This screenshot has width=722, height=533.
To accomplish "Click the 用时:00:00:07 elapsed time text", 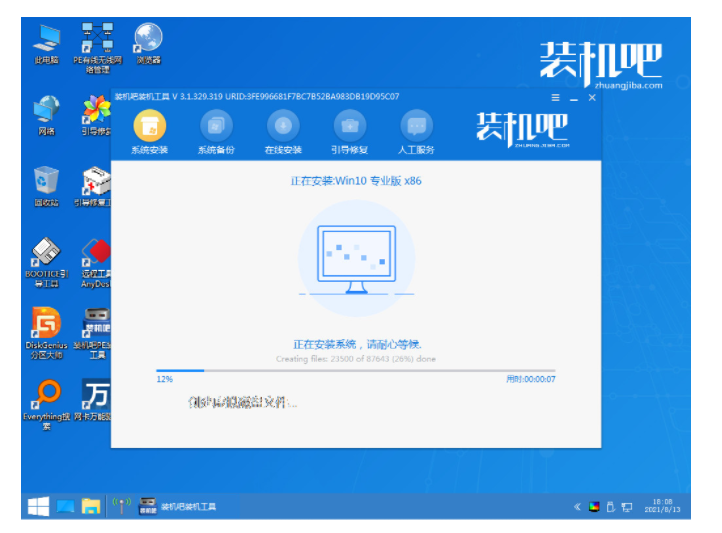I will coord(530,379).
